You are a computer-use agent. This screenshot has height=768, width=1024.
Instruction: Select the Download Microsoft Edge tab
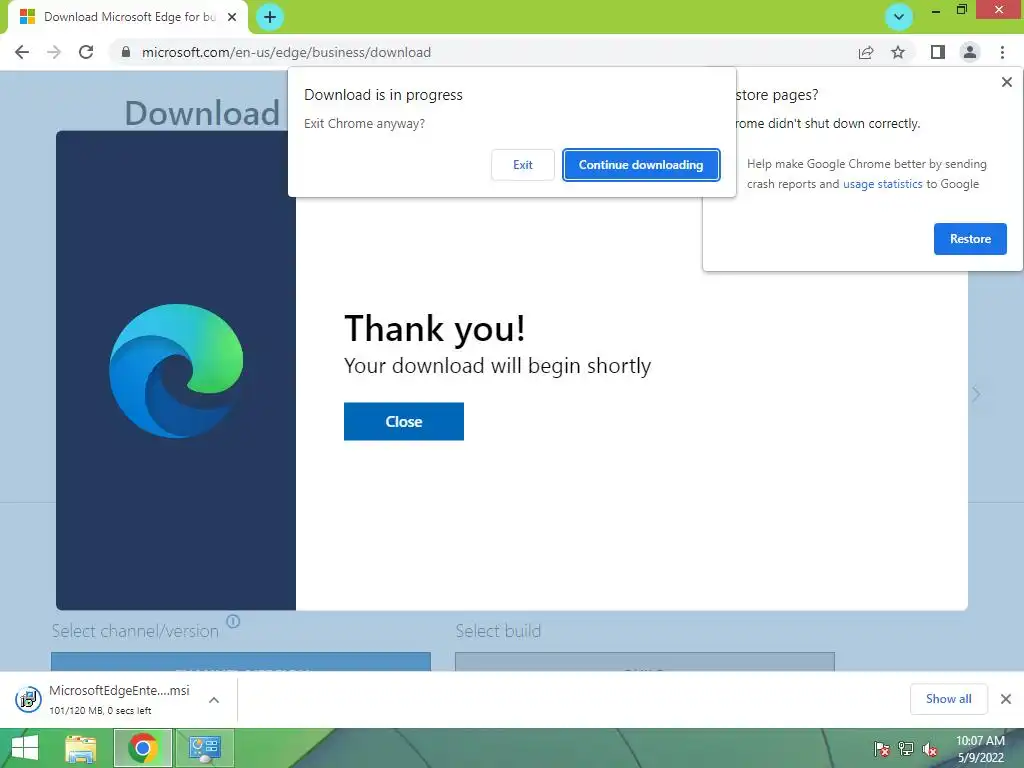pyautogui.click(x=128, y=17)
